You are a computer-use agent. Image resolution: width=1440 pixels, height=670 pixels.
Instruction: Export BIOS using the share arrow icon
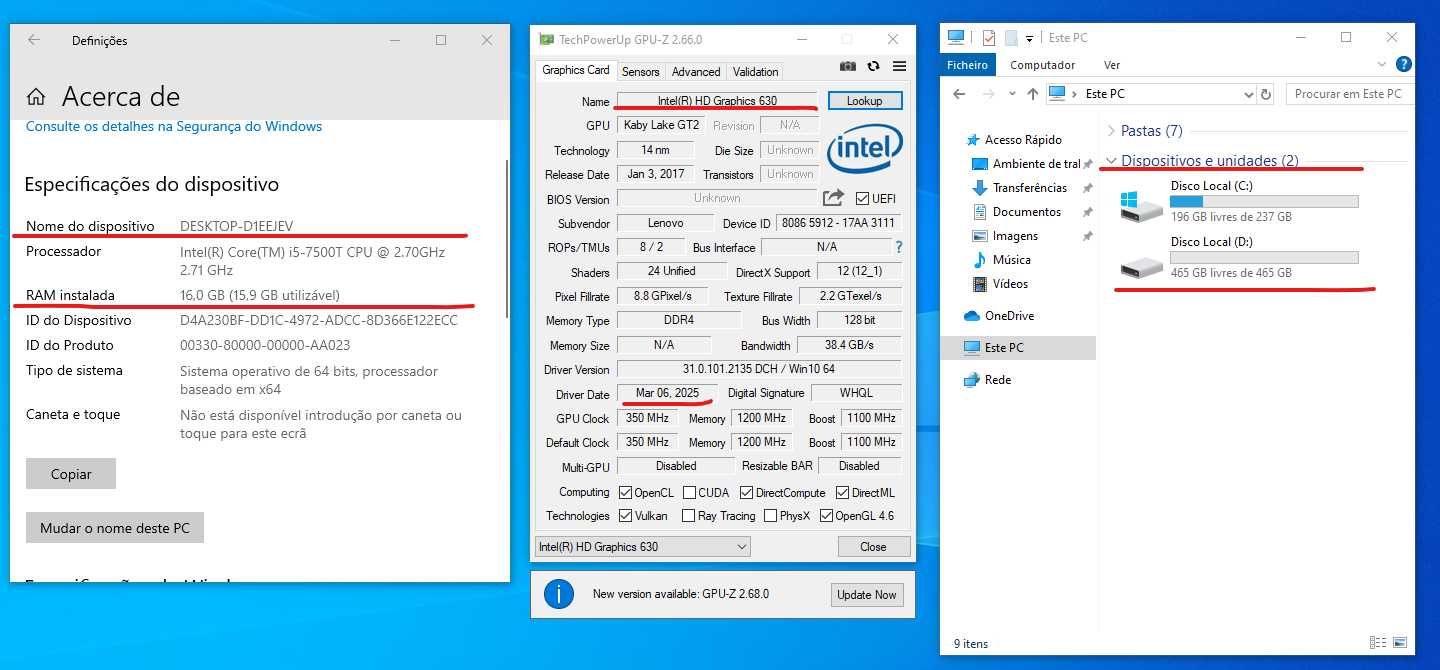click(833, 198)
